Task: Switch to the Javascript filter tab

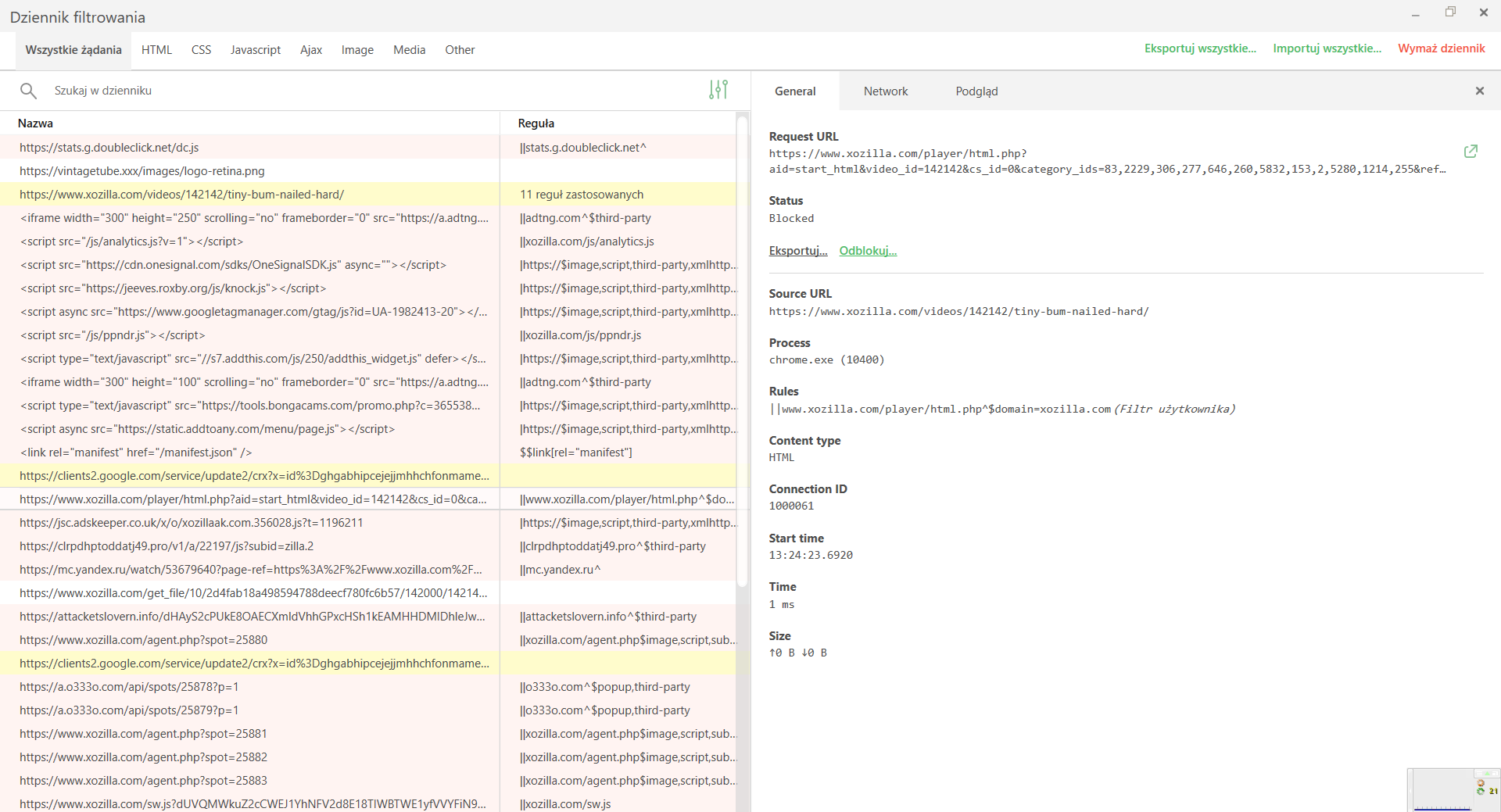Action: pos(255,49)
